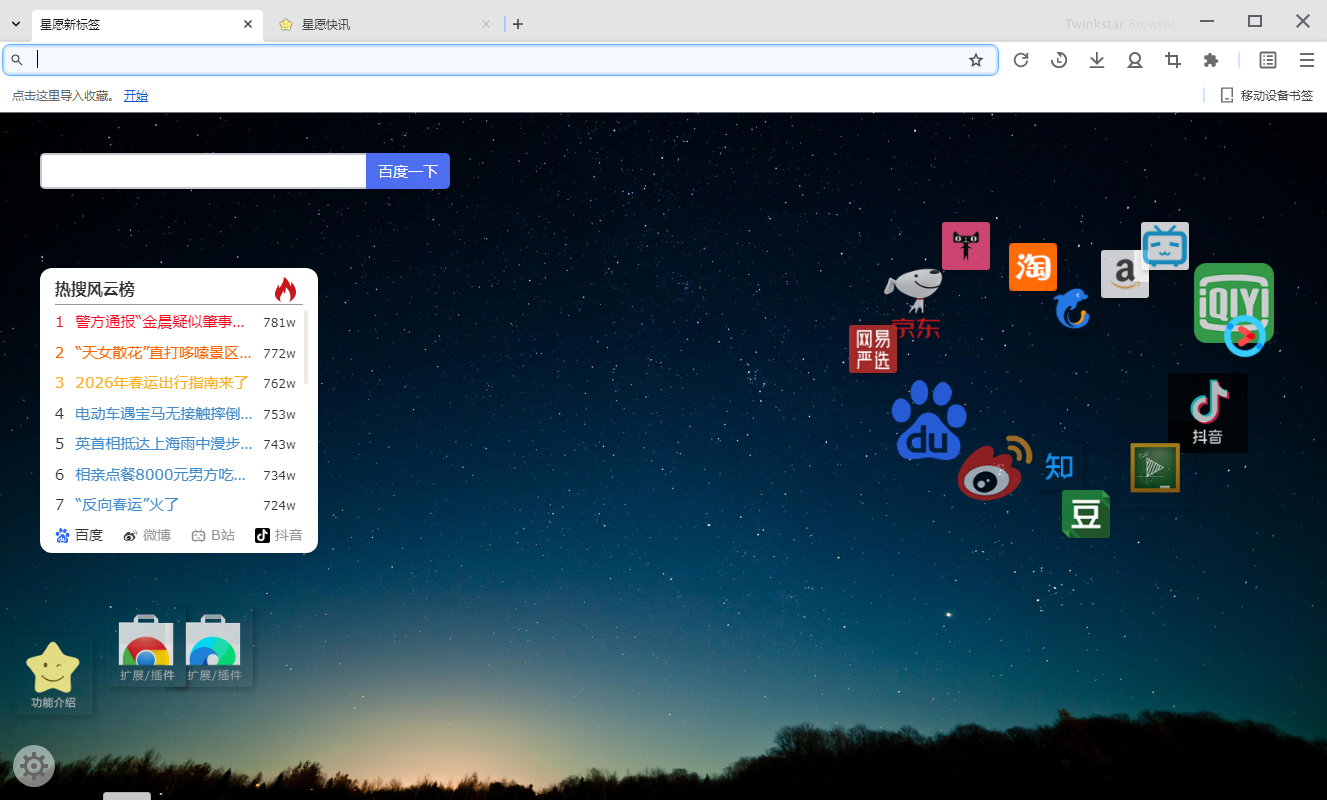Click the 开始 import bookmarks link
Viewport: 1327px width, 800px height.
click(x=136, y=96)
